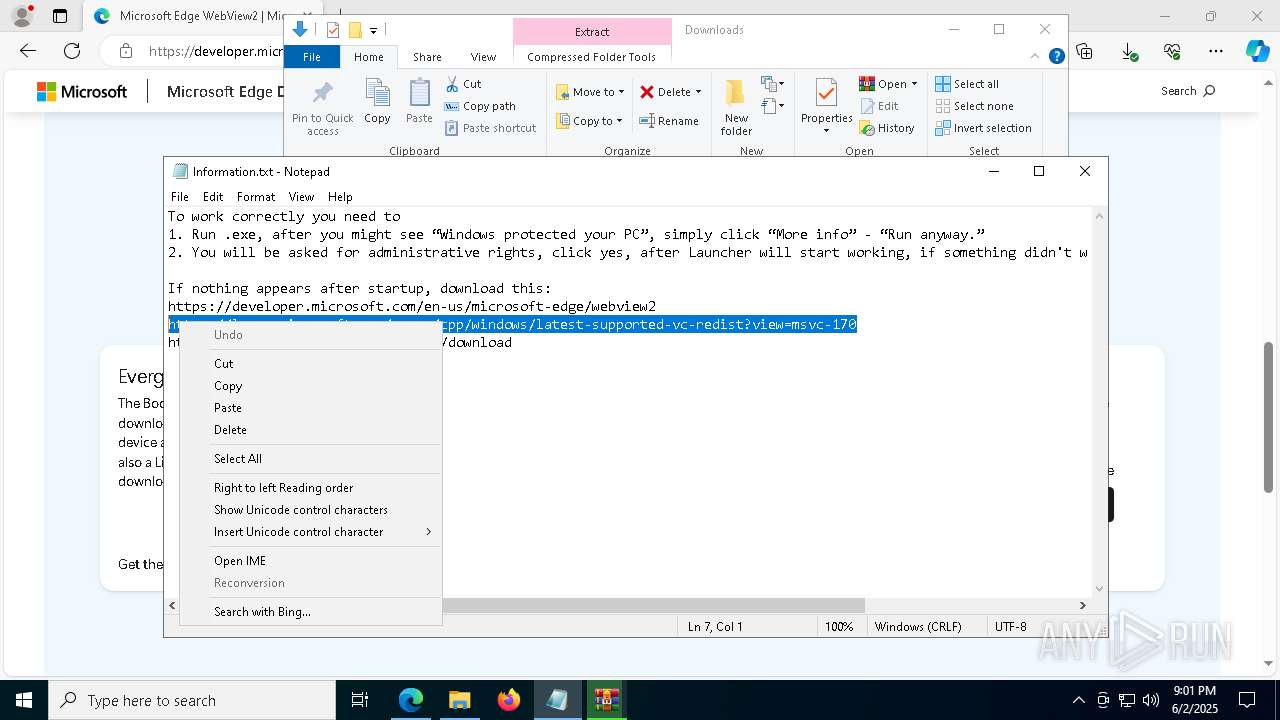This screenshot has width=1280, height=720.
Task: Minimize the ribbon with chevron
Action: click(1036, 56)
